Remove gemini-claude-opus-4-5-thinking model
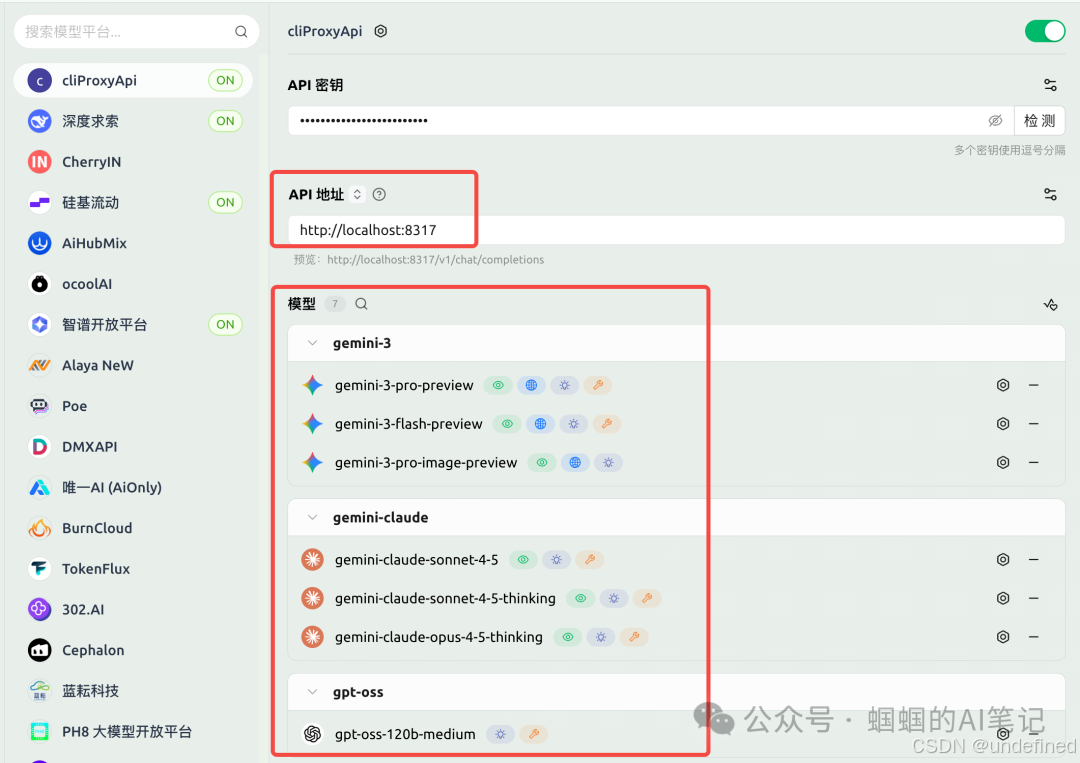The height and width of the screenshot is (763, 1080). 1033,636
